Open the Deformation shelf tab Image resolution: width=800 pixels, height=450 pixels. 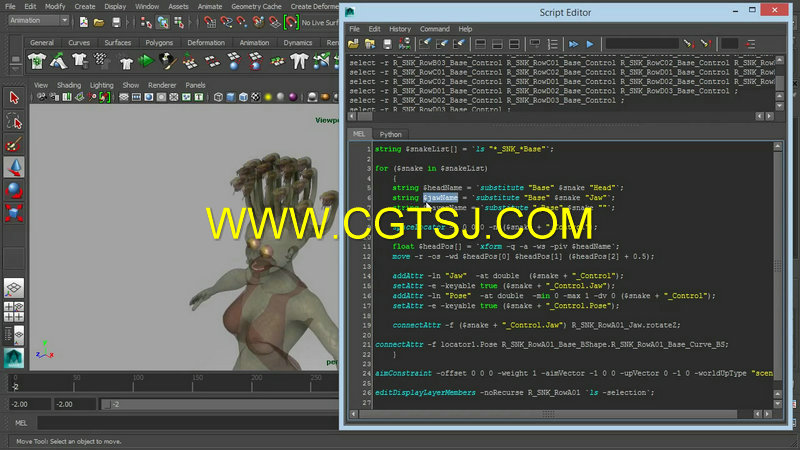(206, 43)
